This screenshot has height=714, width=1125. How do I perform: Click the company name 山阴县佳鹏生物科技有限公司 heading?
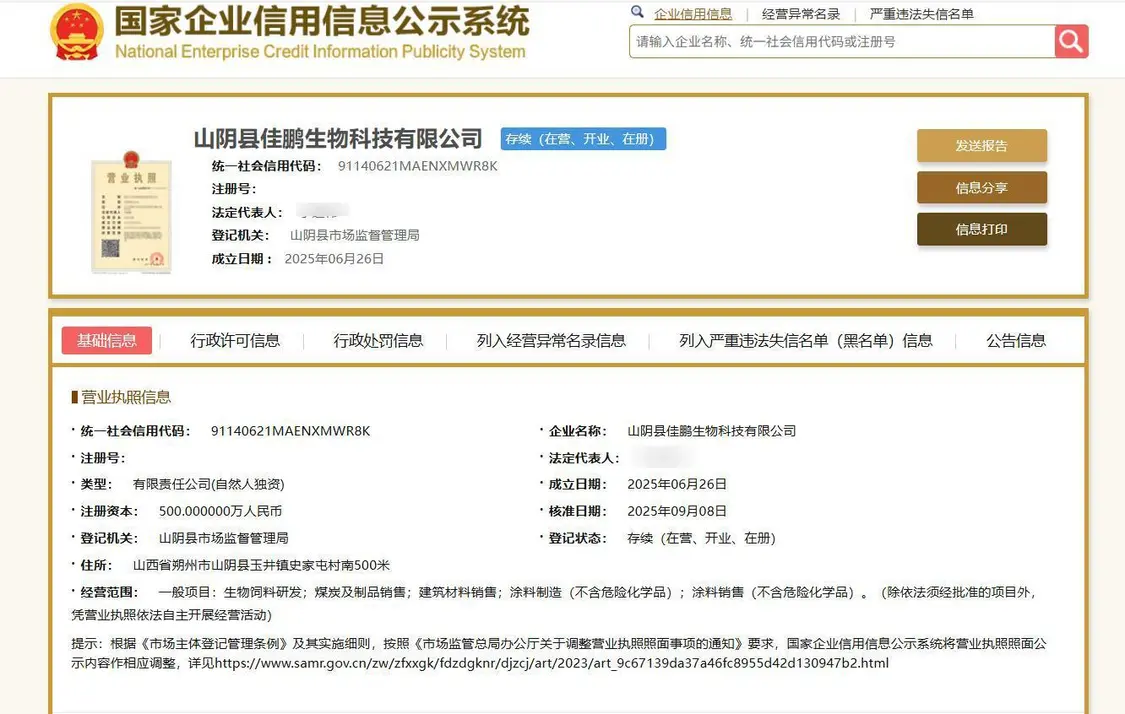[337, 139]
